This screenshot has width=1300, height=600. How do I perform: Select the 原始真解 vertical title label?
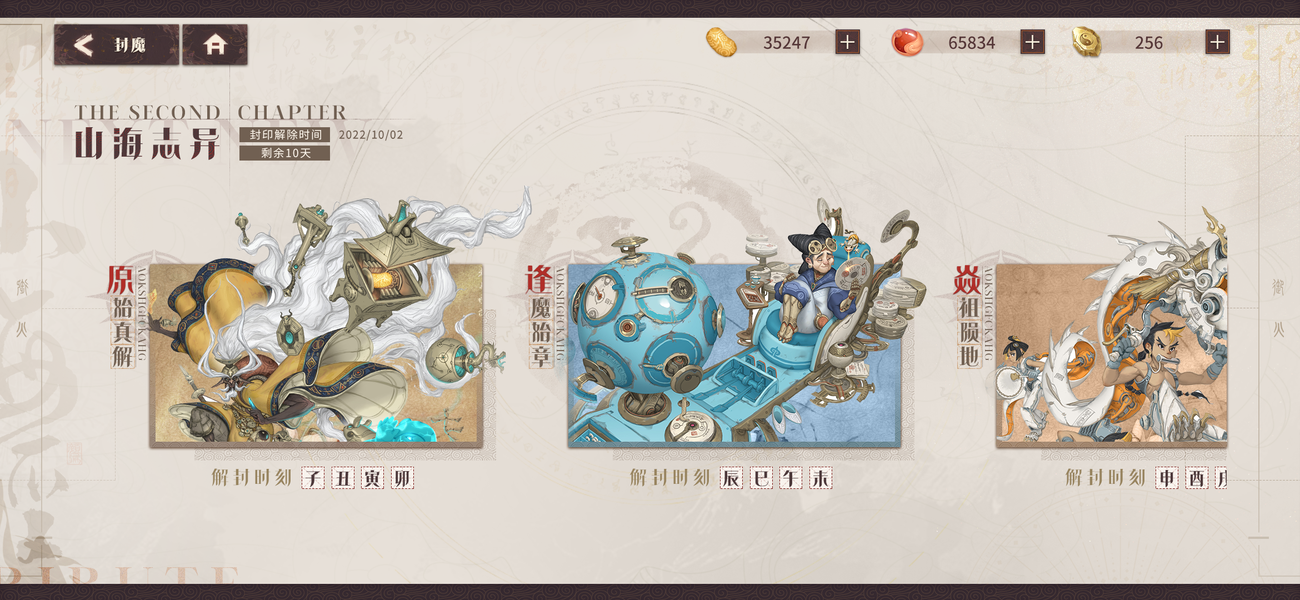(122, 316)
